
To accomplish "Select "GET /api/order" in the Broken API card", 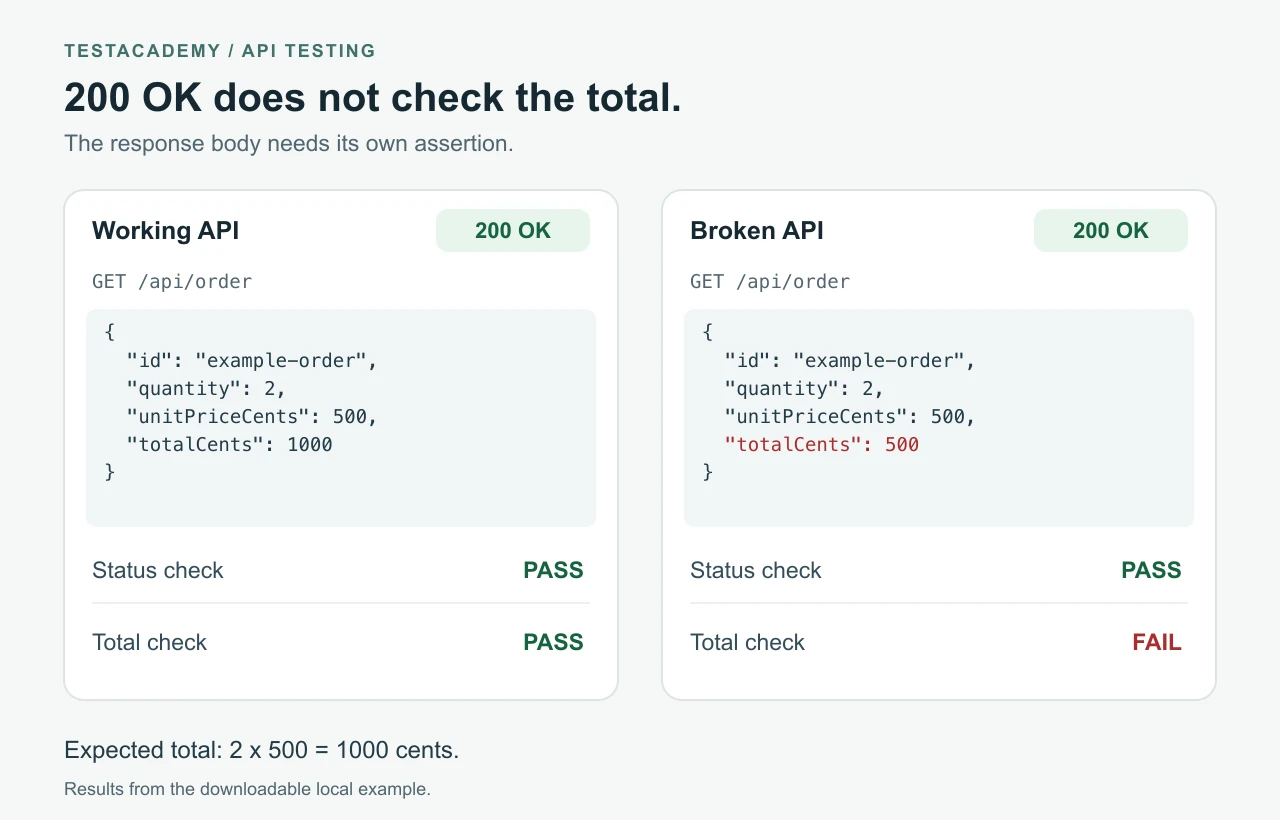I will click(770, 282).
